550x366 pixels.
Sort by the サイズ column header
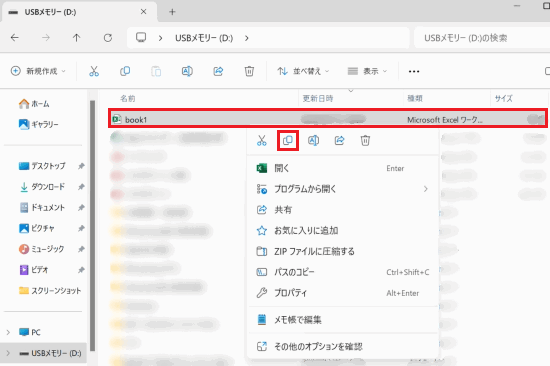coord(504,99)
